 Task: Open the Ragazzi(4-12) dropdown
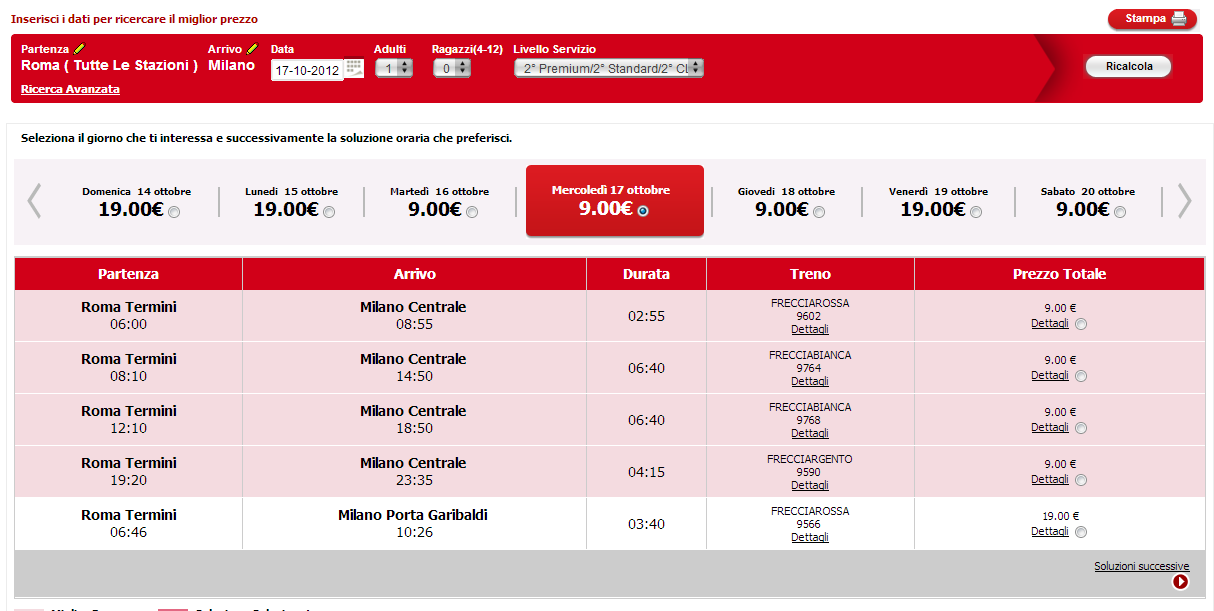click(x=452, y=68)
